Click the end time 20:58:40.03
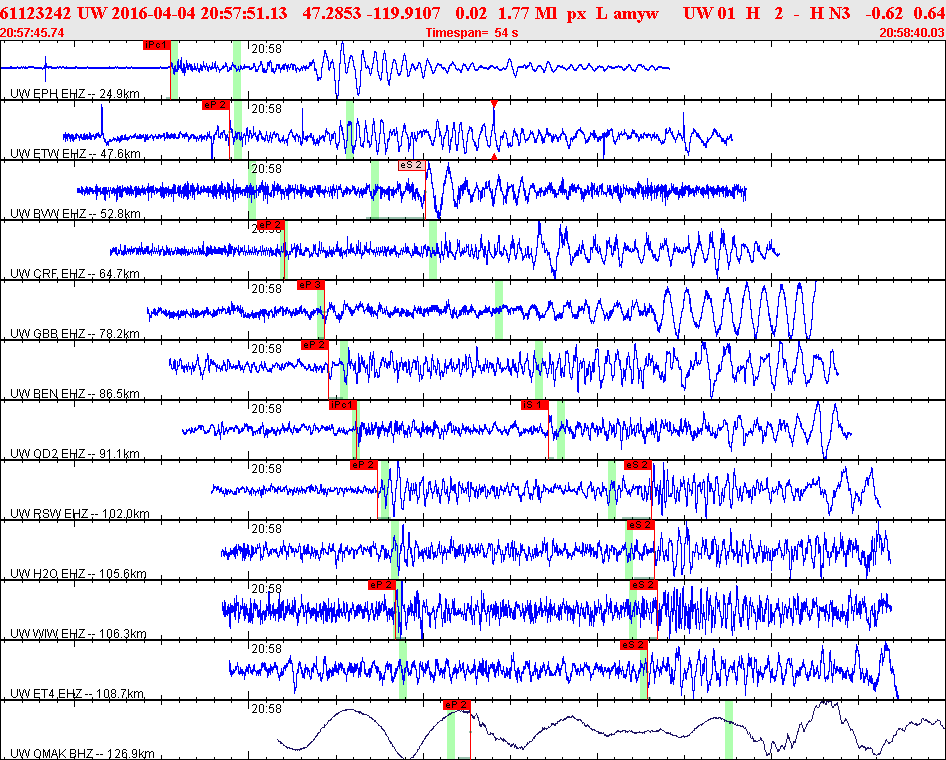Screen dimensions: 946x760 pos(912,33)
